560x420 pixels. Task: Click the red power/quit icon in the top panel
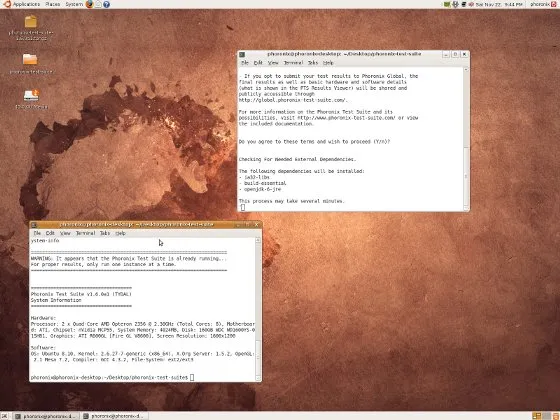(x=555, y=4)
